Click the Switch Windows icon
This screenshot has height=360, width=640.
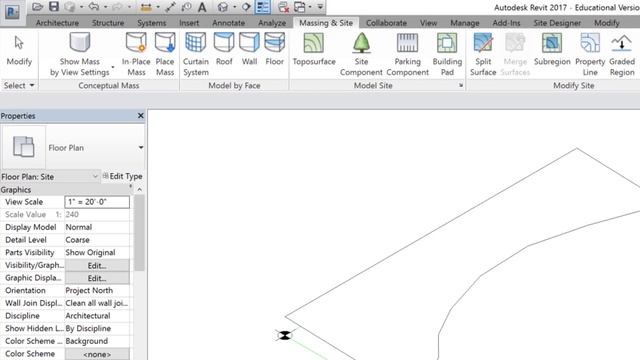pyautogui.click(x=300, y=7)
